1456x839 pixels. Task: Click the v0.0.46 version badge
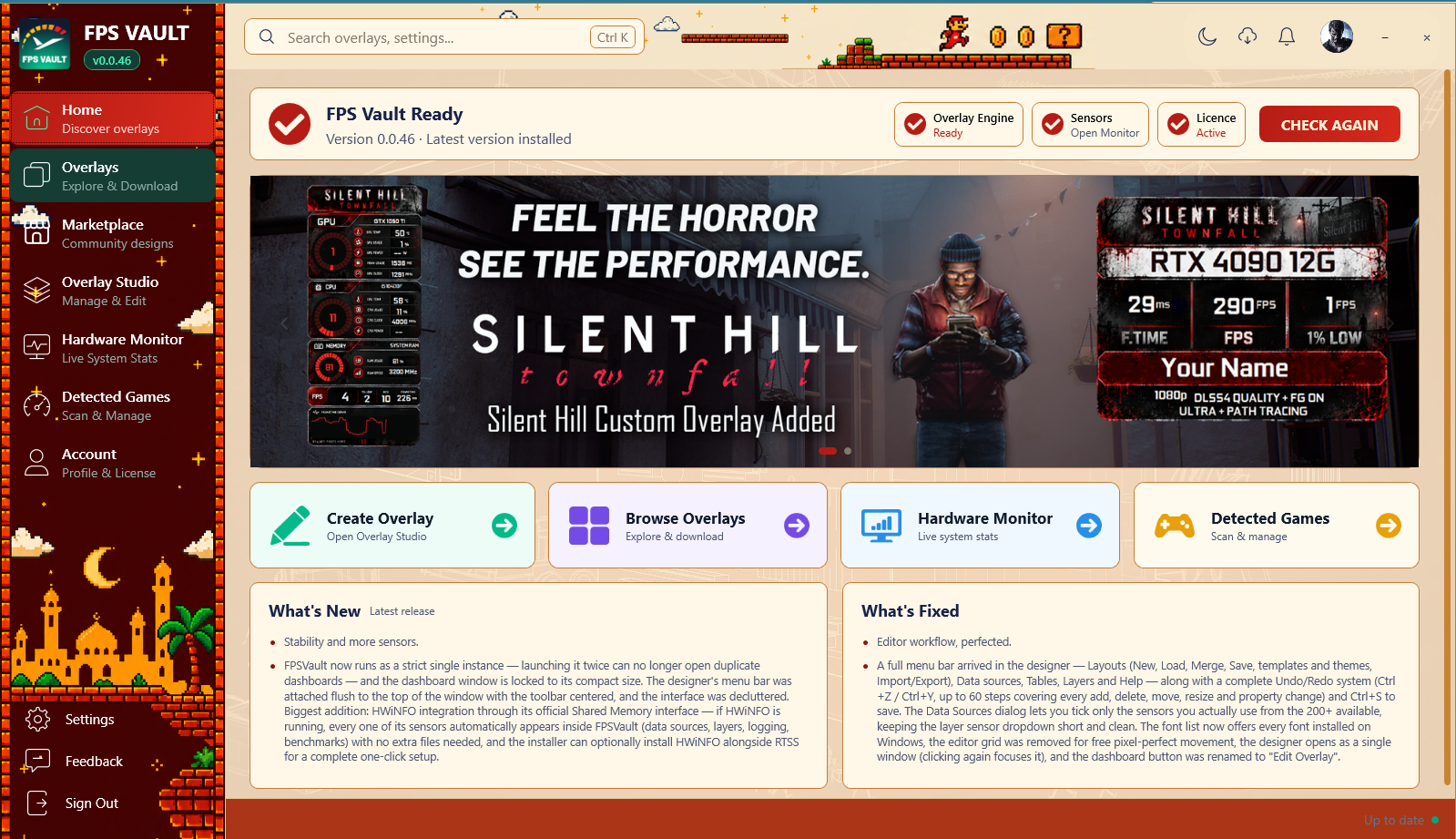pos(112,60)
